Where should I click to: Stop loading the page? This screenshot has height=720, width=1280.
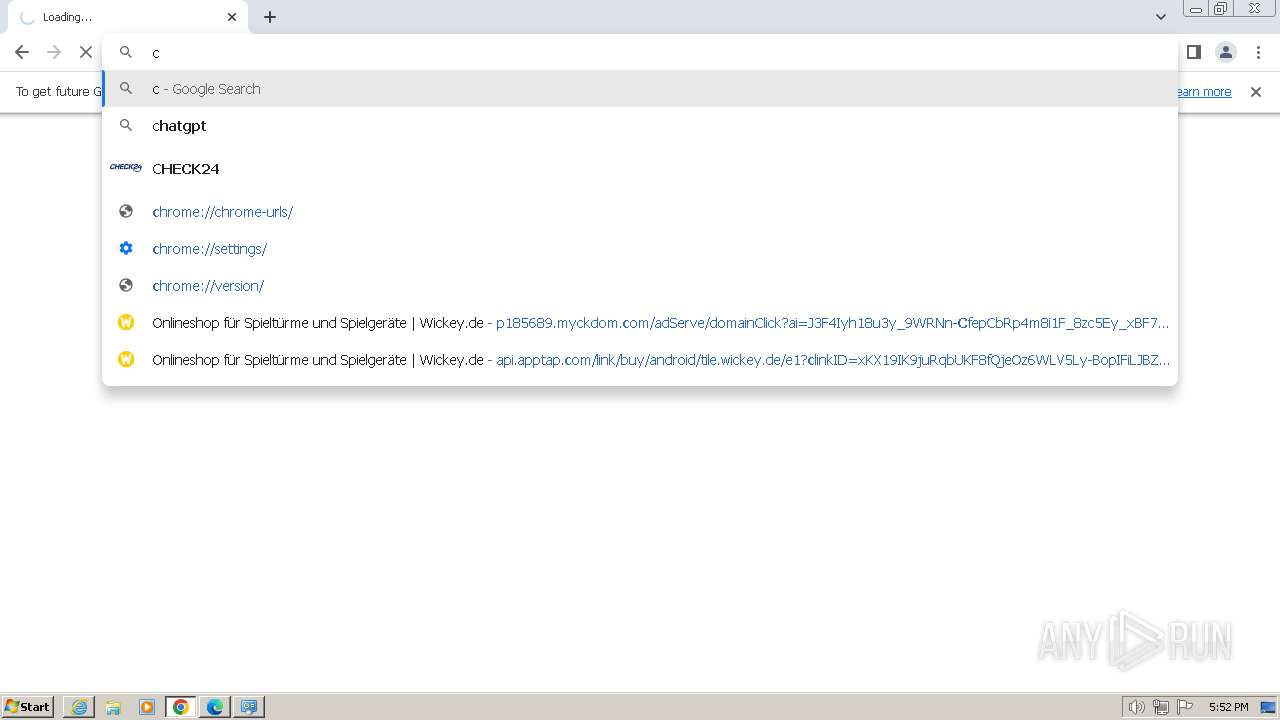(x=86, y=52)
